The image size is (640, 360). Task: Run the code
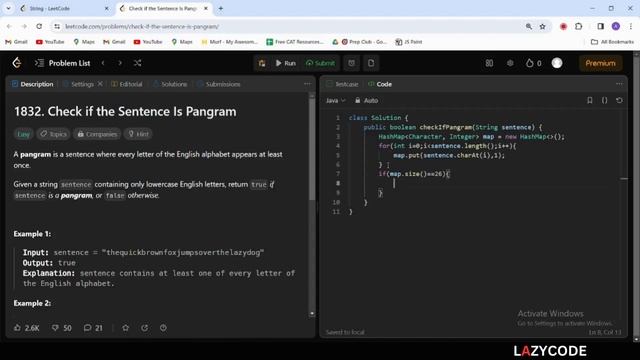pos(285,63)
